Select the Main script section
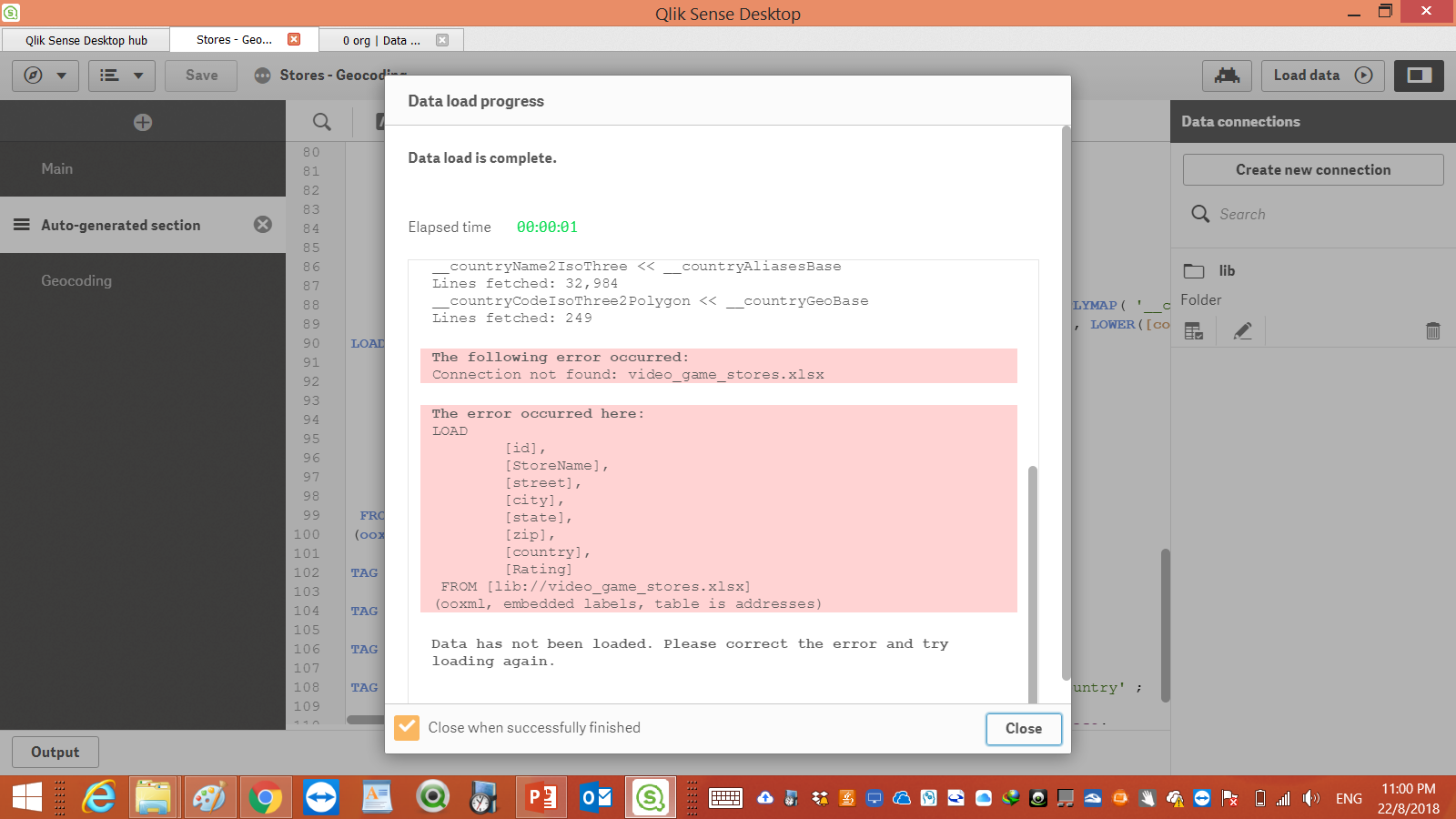Image resolution: width=1456 pixels, height=819 pixels. [x=143, y=169]
